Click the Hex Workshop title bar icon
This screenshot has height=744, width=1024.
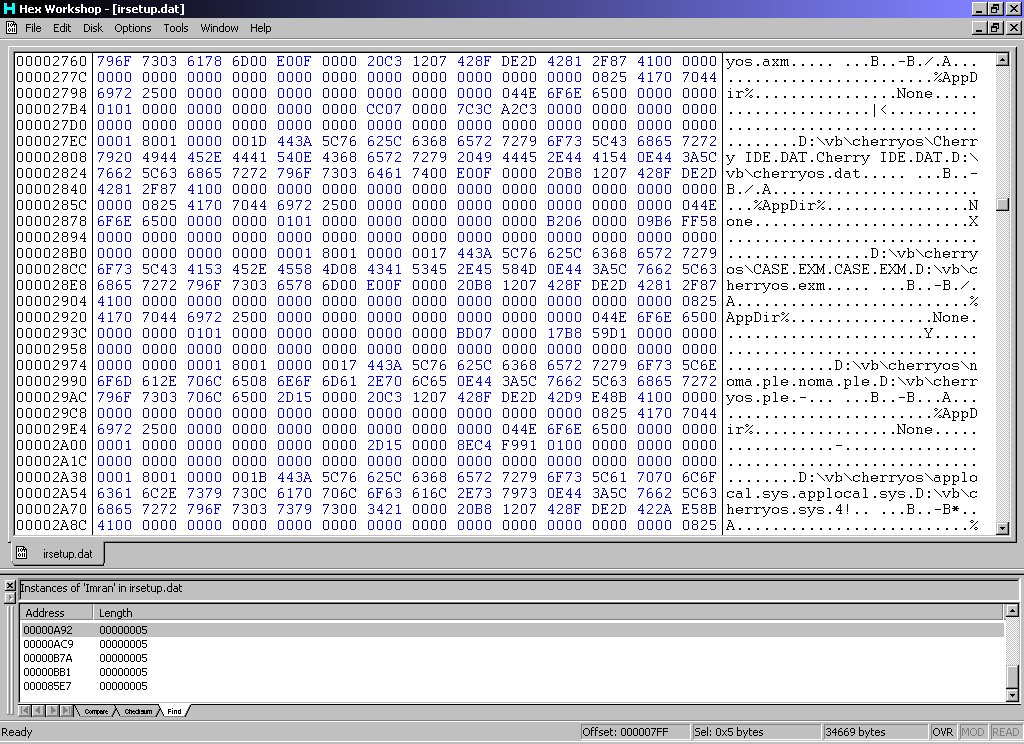coord(9,8)
